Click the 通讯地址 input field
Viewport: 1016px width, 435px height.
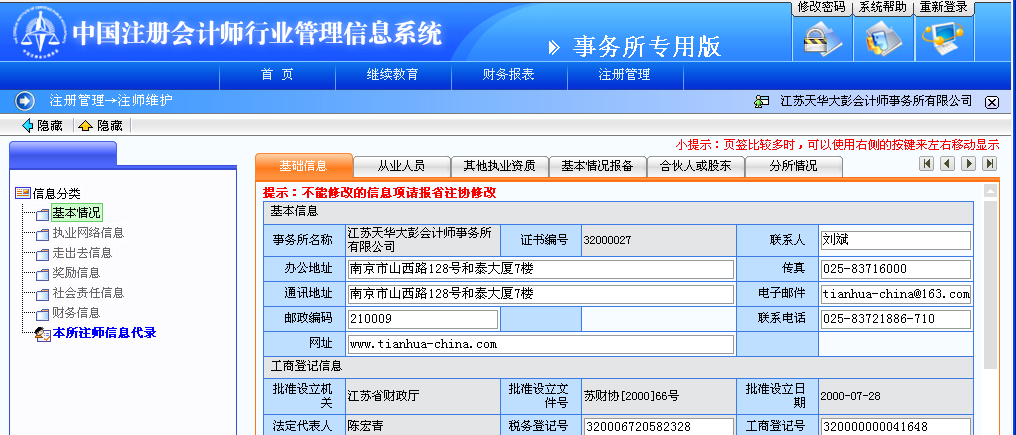pos(540,294)
